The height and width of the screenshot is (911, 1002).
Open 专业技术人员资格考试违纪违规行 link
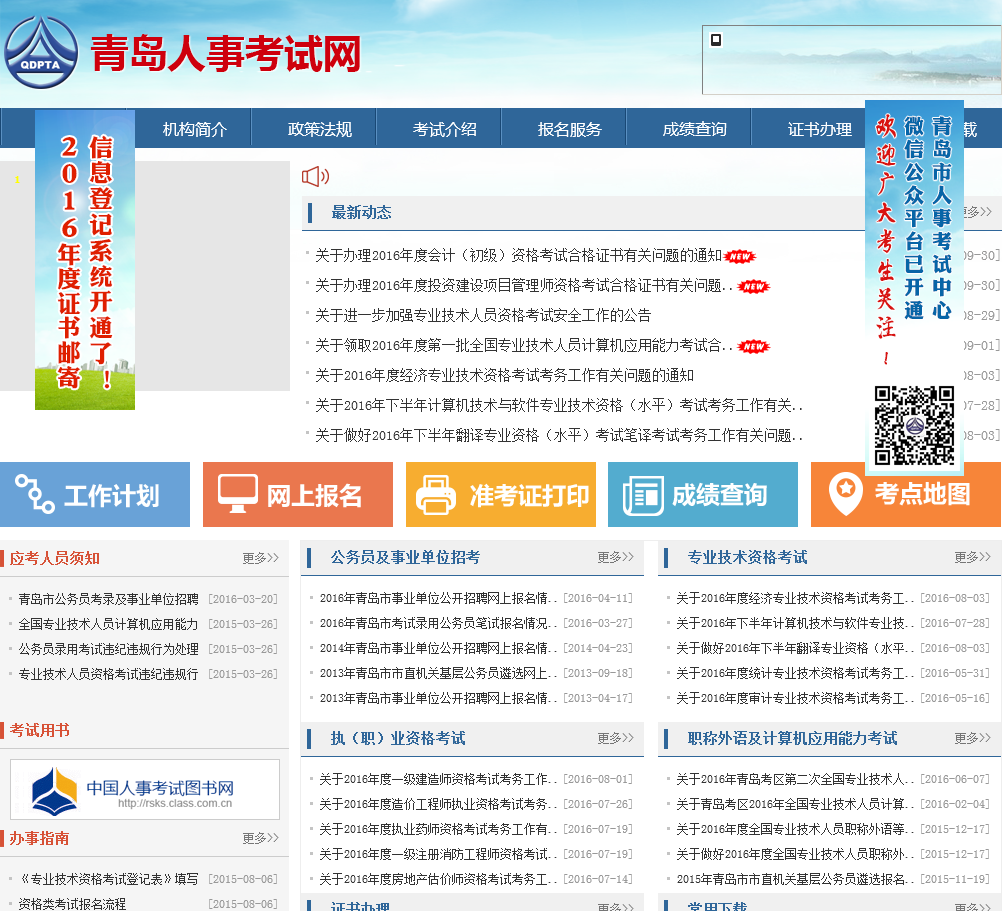pos(109,674)
